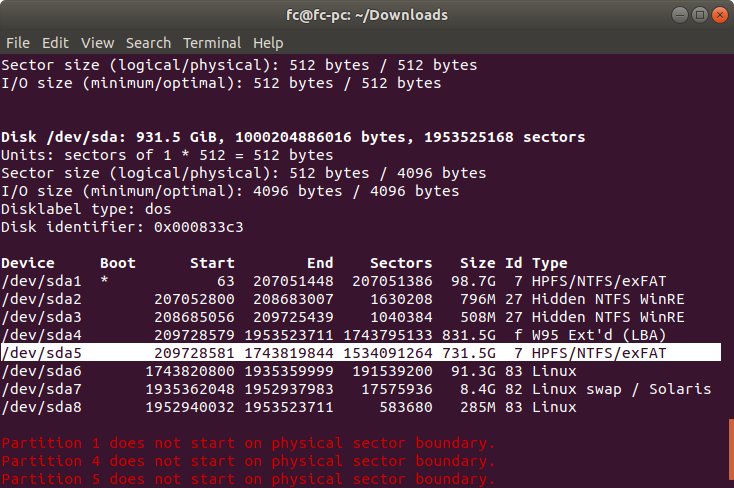Screen dimensions: 734x488
Task: Click the highlighted /dev/sda5 row
Action: coord(361,353)
